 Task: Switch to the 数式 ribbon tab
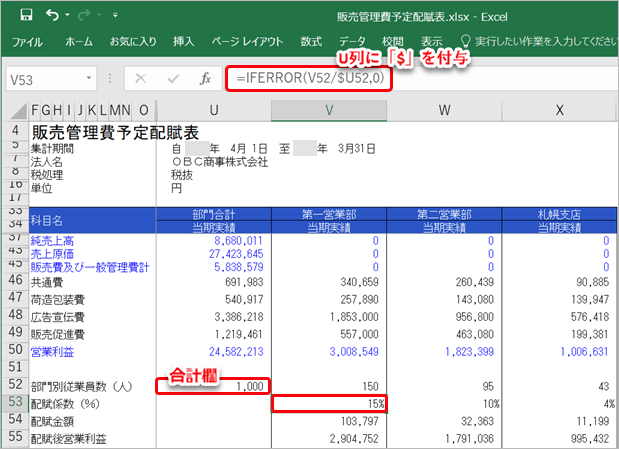311,41
